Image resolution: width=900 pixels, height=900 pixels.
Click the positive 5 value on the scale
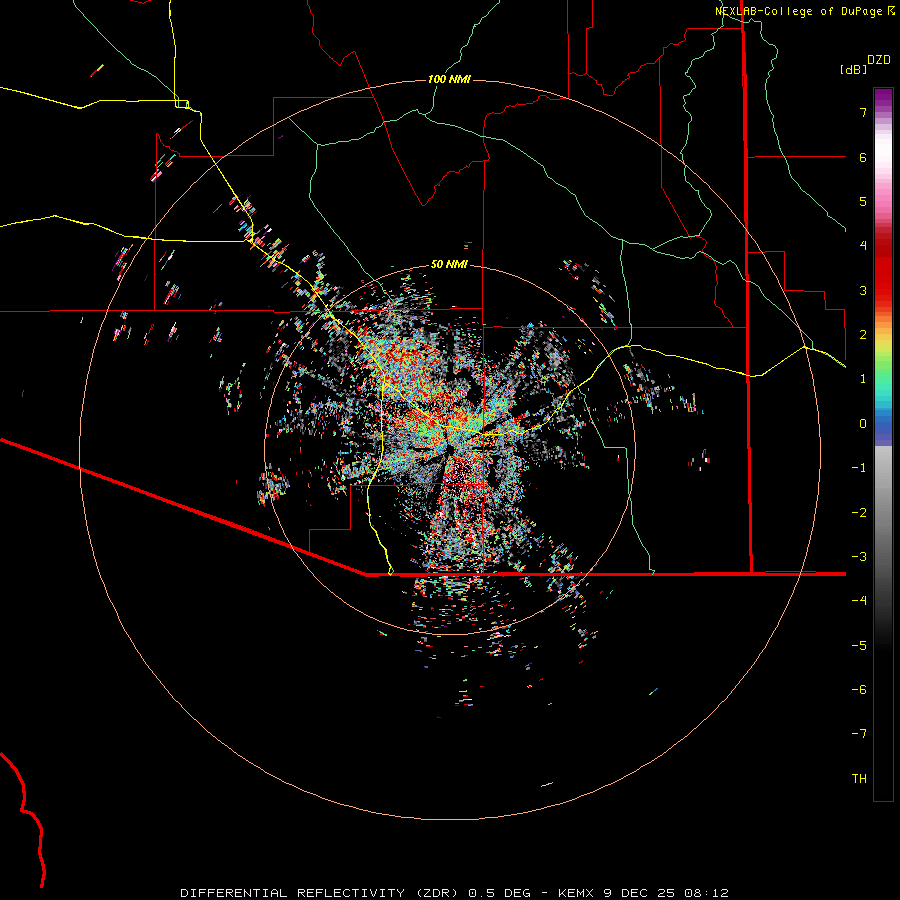point(863,201)
